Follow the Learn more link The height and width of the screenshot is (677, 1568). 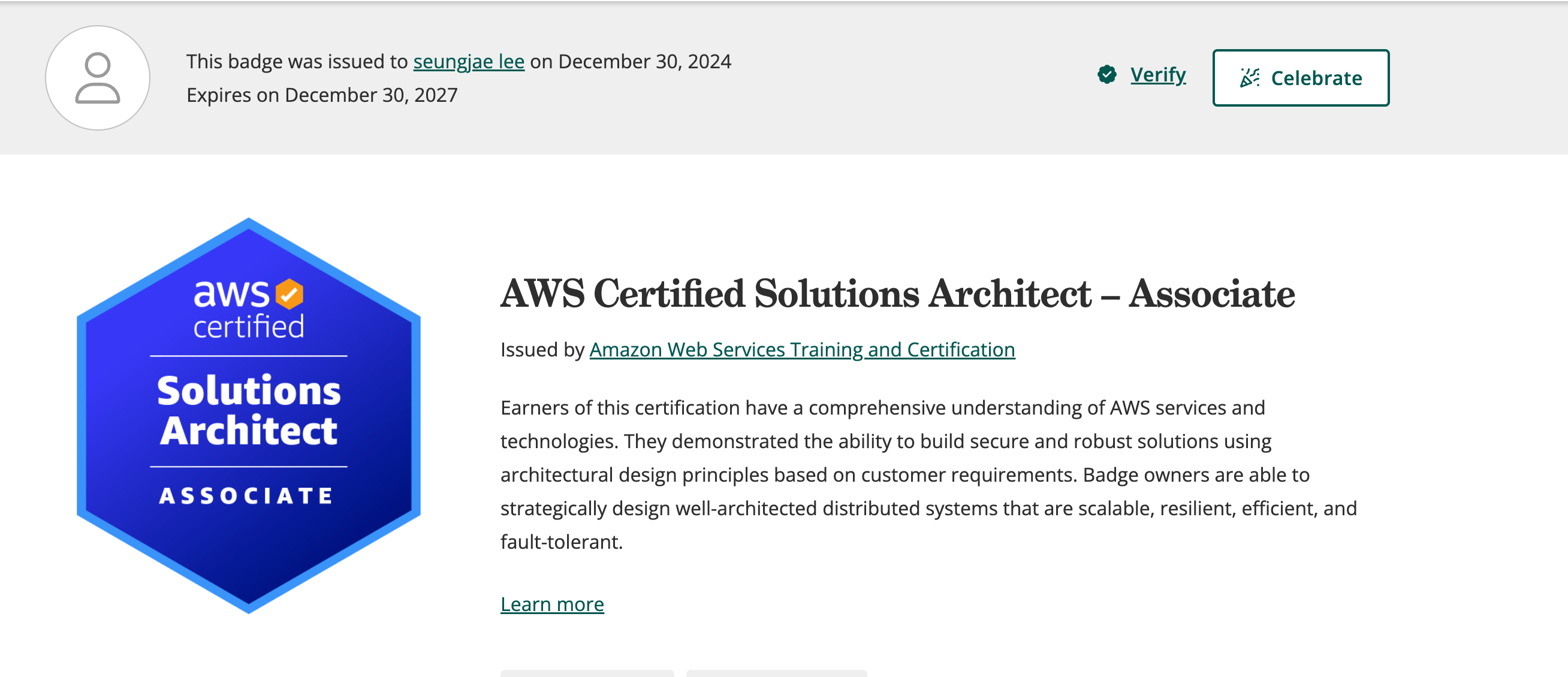(x=551, y=604)
